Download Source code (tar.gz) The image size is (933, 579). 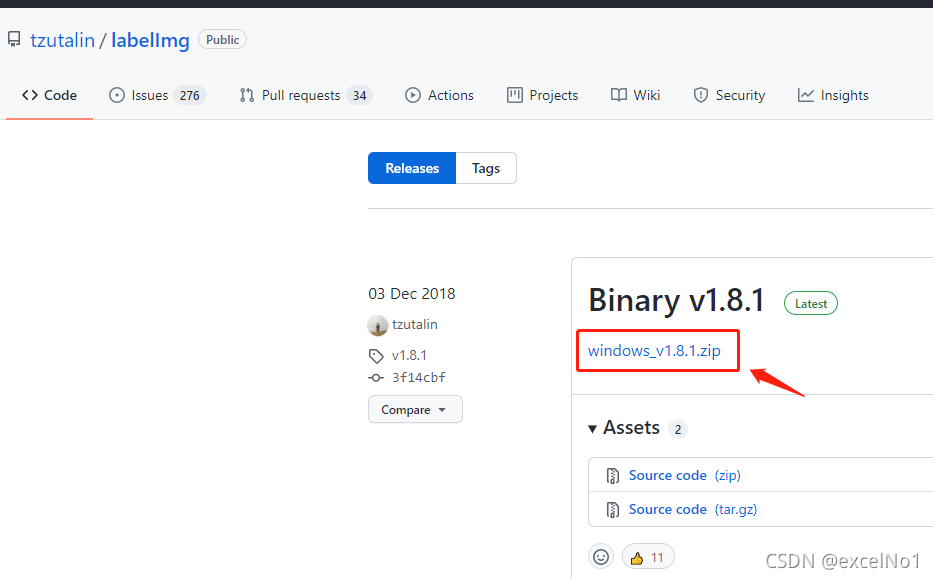[x=693, y=509]
